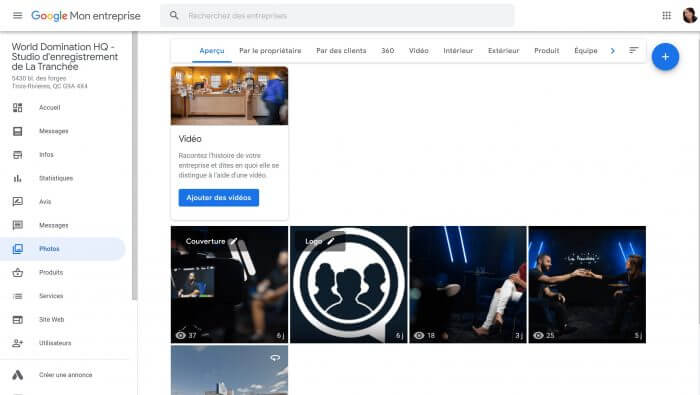Open Accueil in the sidebar
Image resolution: width=700 pixels, height=395 pixels.
pyautogui.click(x=50, y=108)
